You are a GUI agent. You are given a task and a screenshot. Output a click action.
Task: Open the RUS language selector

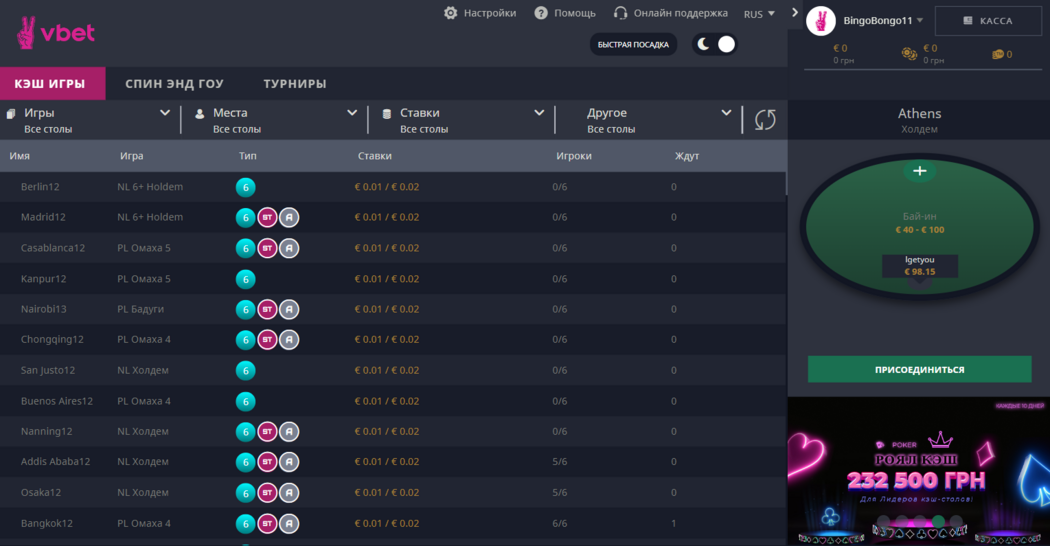[x=759, y=14]
